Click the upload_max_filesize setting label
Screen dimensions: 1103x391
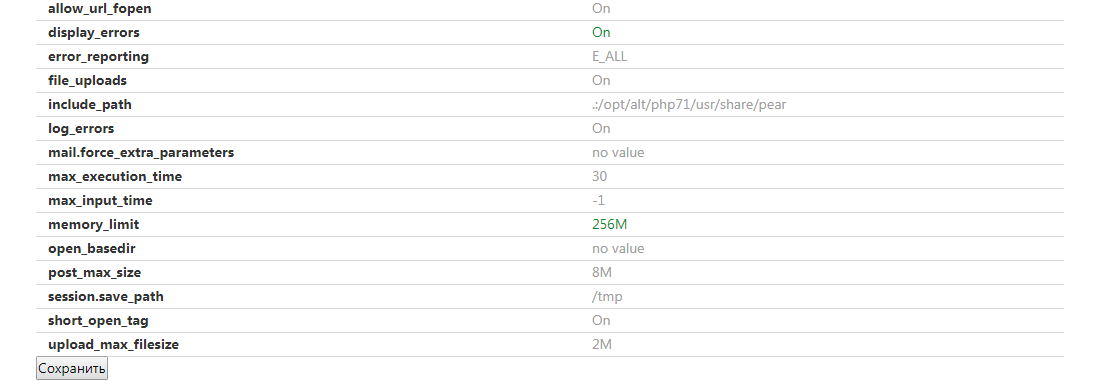(x=113, y=345)
